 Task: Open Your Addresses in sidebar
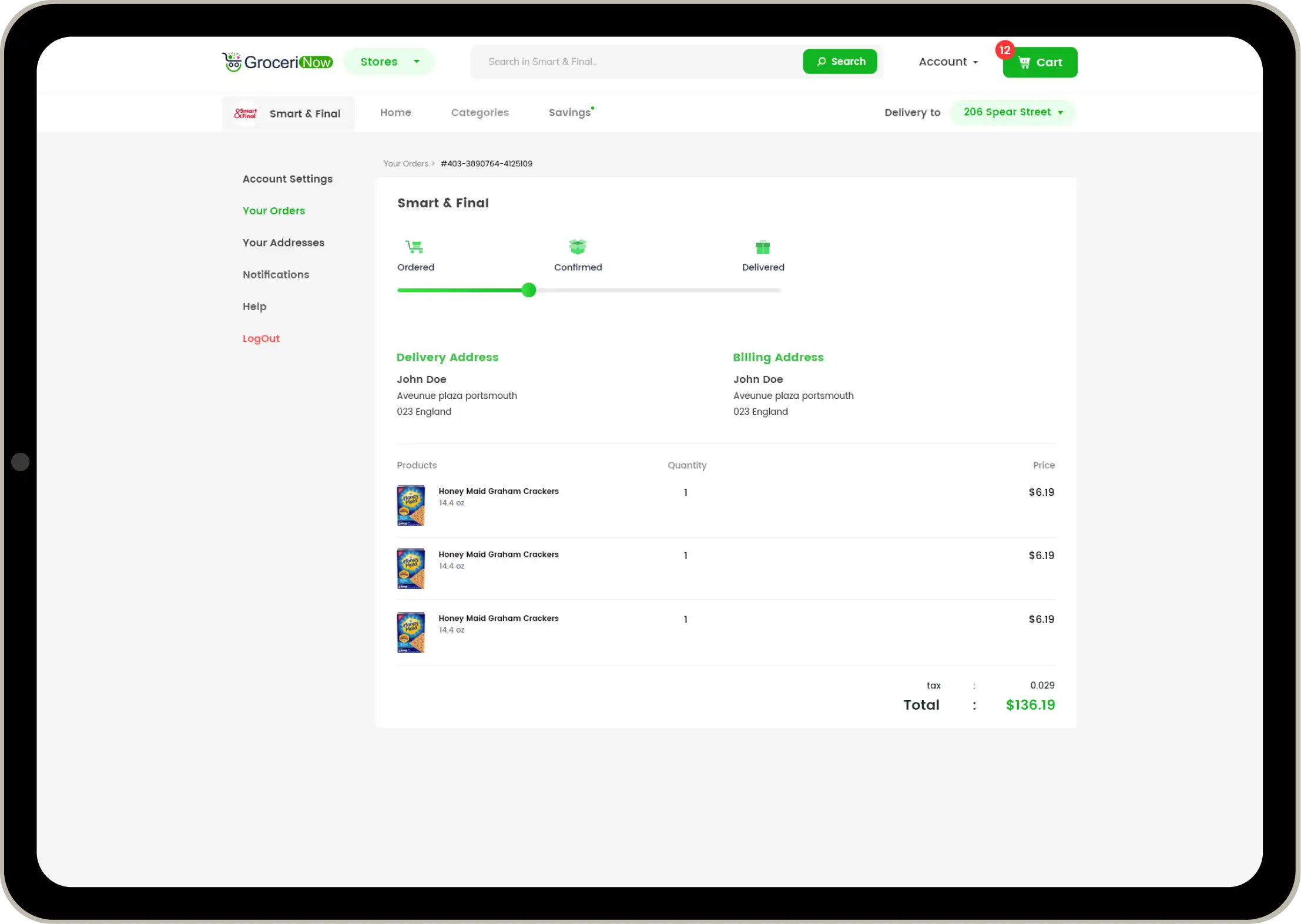coord(283,243)
